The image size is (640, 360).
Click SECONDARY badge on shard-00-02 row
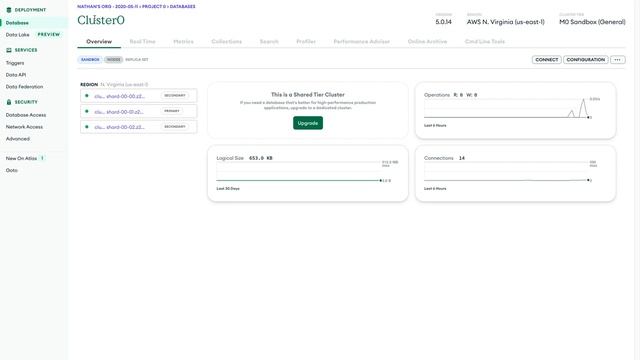tap(175, 127)
